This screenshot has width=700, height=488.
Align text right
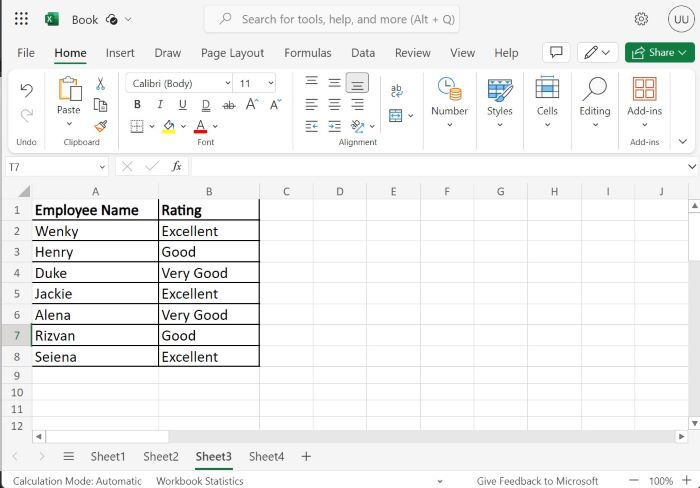[x=357, y=104]
